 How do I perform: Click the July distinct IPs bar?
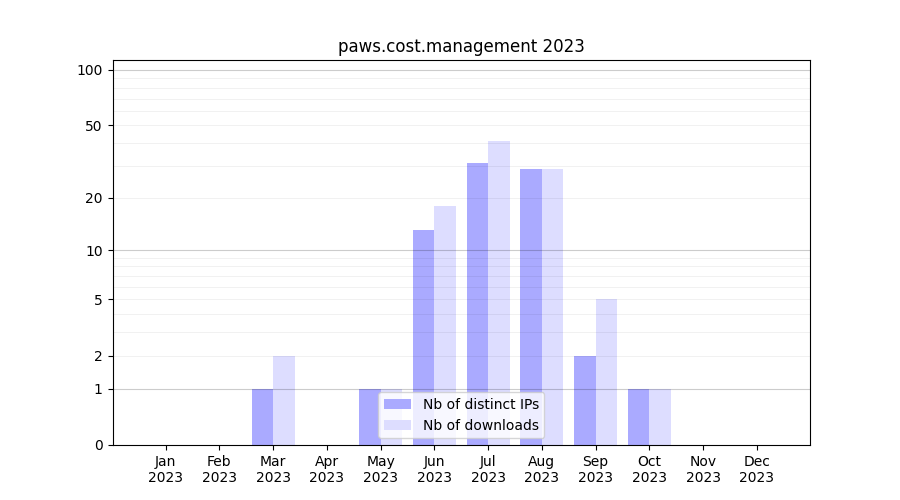pos(478,300)
